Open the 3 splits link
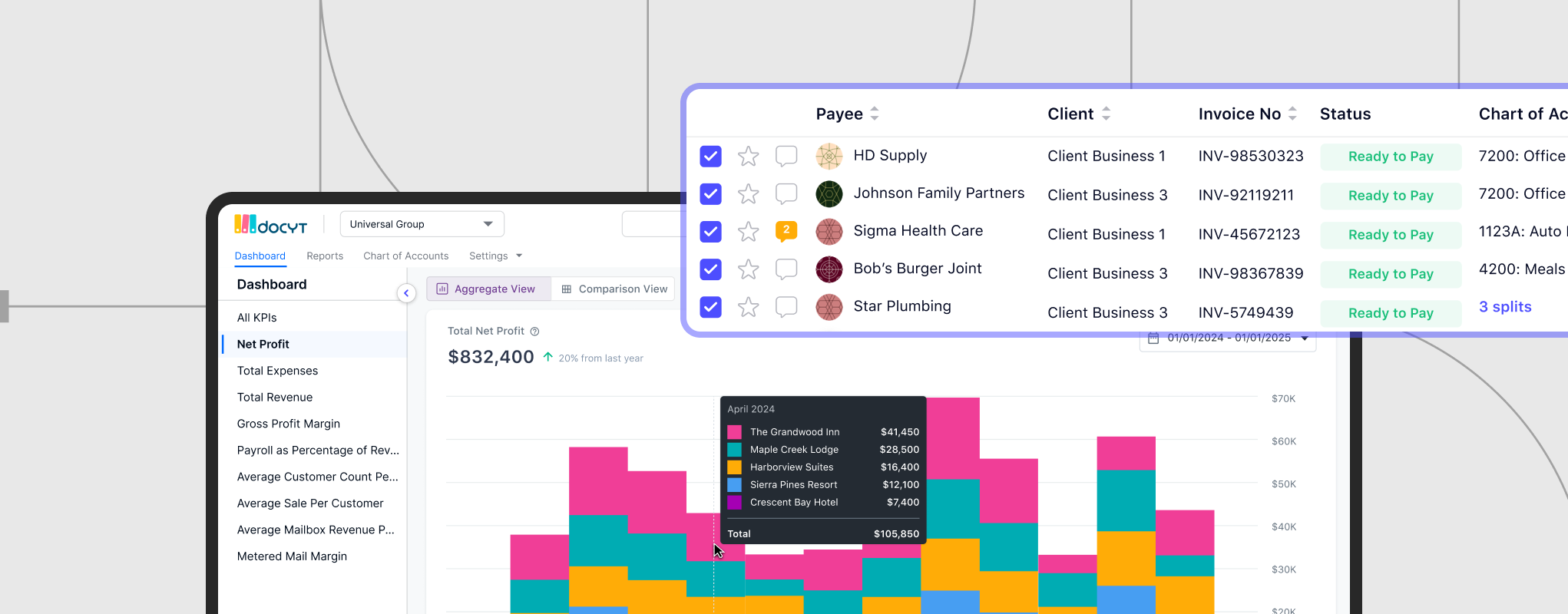This screenshot has width=1568, height=614. point(1505,307)
